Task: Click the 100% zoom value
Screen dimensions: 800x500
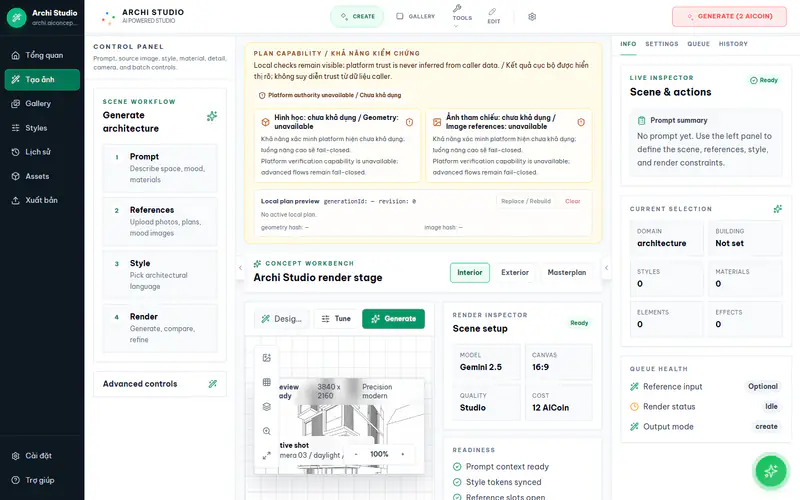Action: 379,454
